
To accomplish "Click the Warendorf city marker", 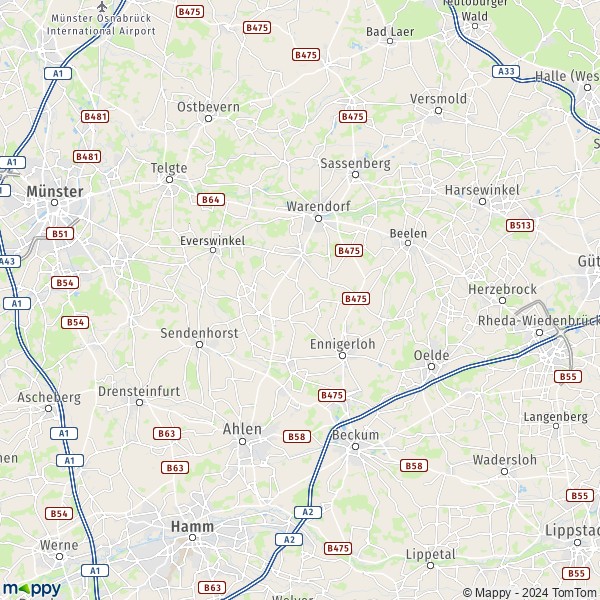I will (318, 218).
